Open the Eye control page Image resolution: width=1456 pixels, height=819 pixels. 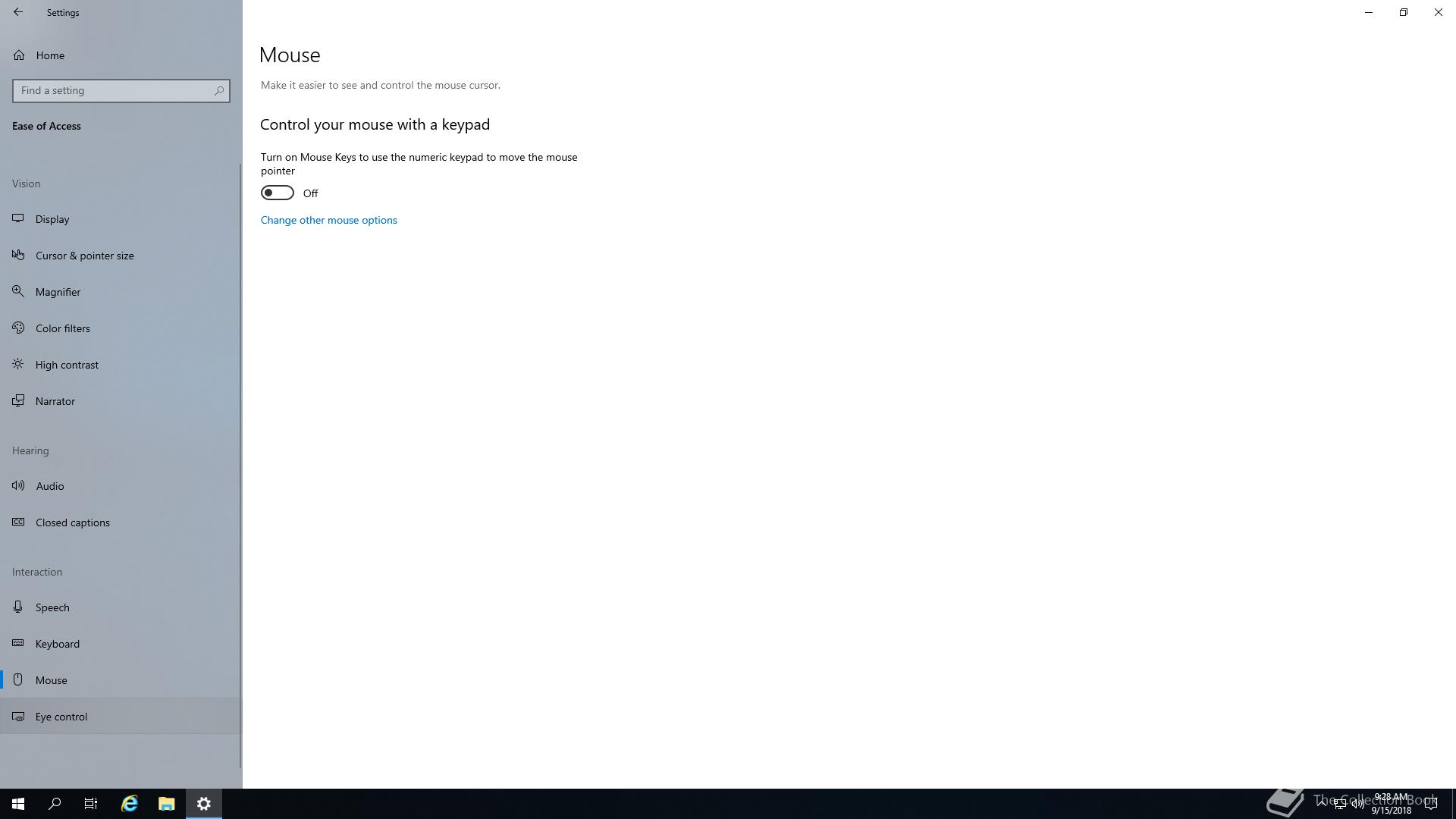coord(121,717)
